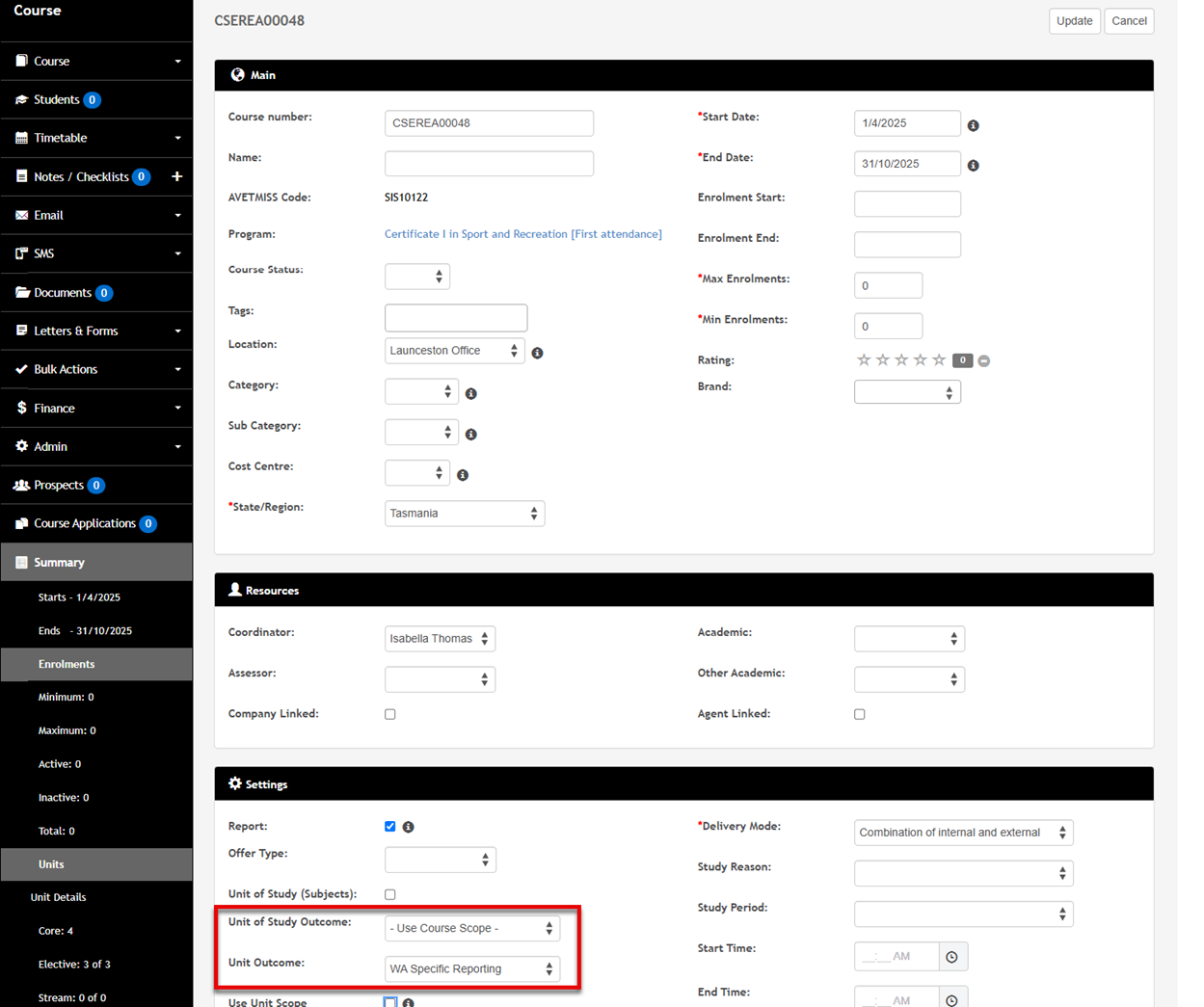
Task: Click the info icon beside Cost Centre
Action: tap(463, 475)
